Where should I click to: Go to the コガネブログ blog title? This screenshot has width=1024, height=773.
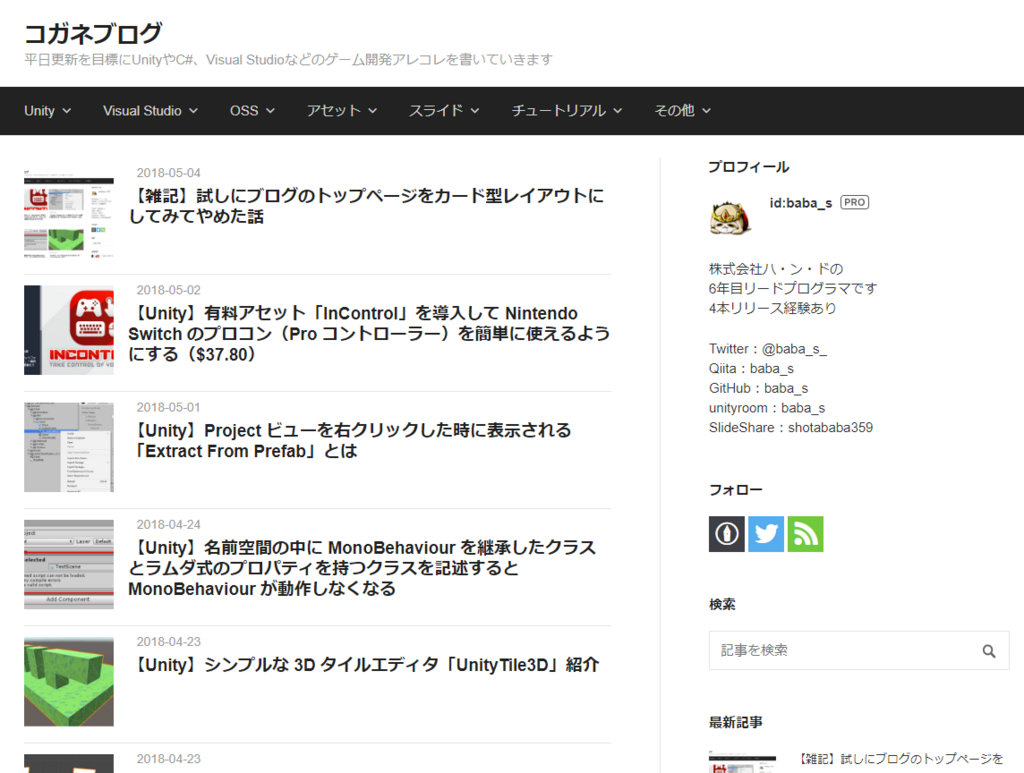point(93,33)
